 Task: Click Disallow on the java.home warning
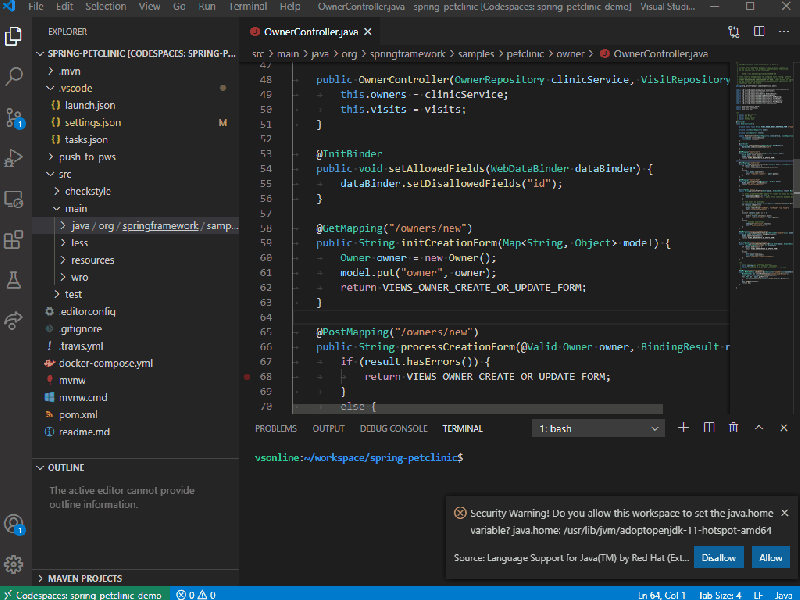(718, 557)
